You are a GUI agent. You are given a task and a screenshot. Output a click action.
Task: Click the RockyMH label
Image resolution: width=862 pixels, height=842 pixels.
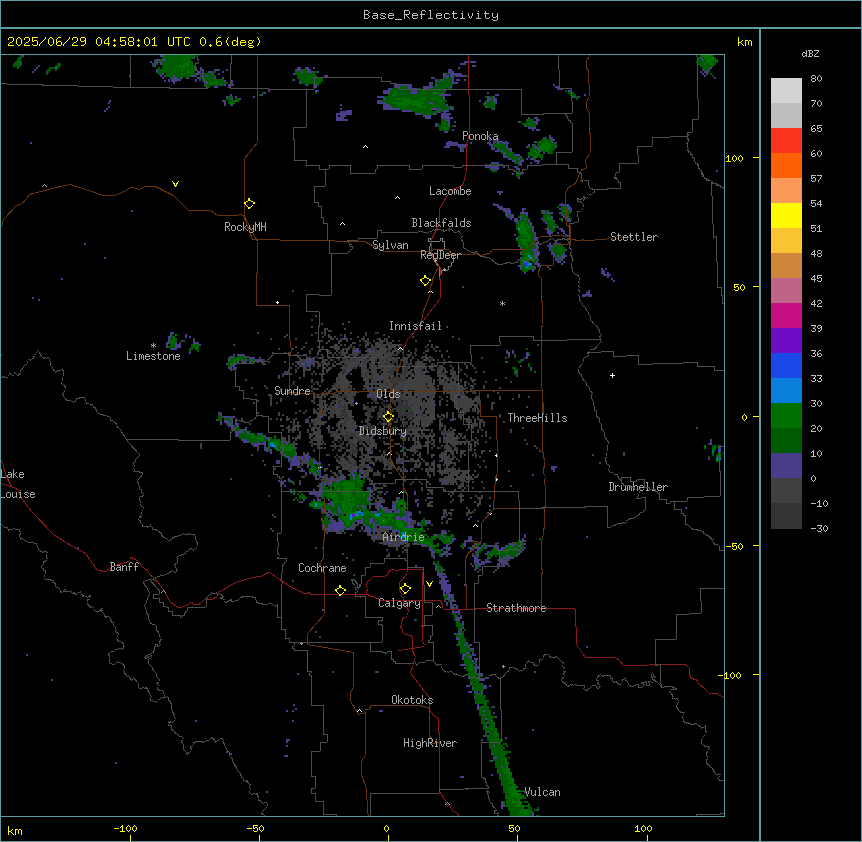point(245,227)
